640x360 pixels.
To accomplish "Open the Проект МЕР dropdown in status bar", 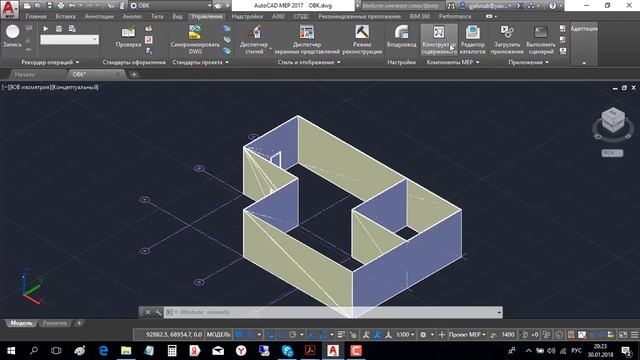I will [x=467, y=335].
